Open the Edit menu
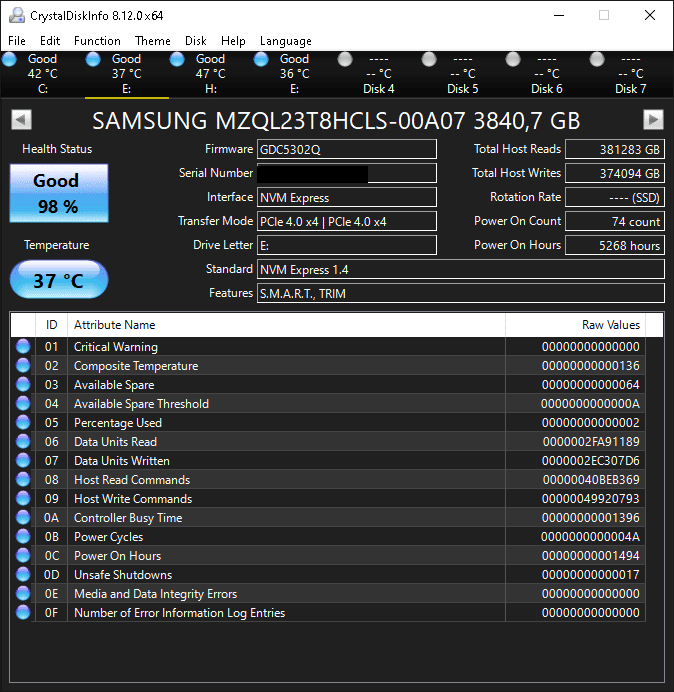Screen dimensions: 674x692 [50, 41]
